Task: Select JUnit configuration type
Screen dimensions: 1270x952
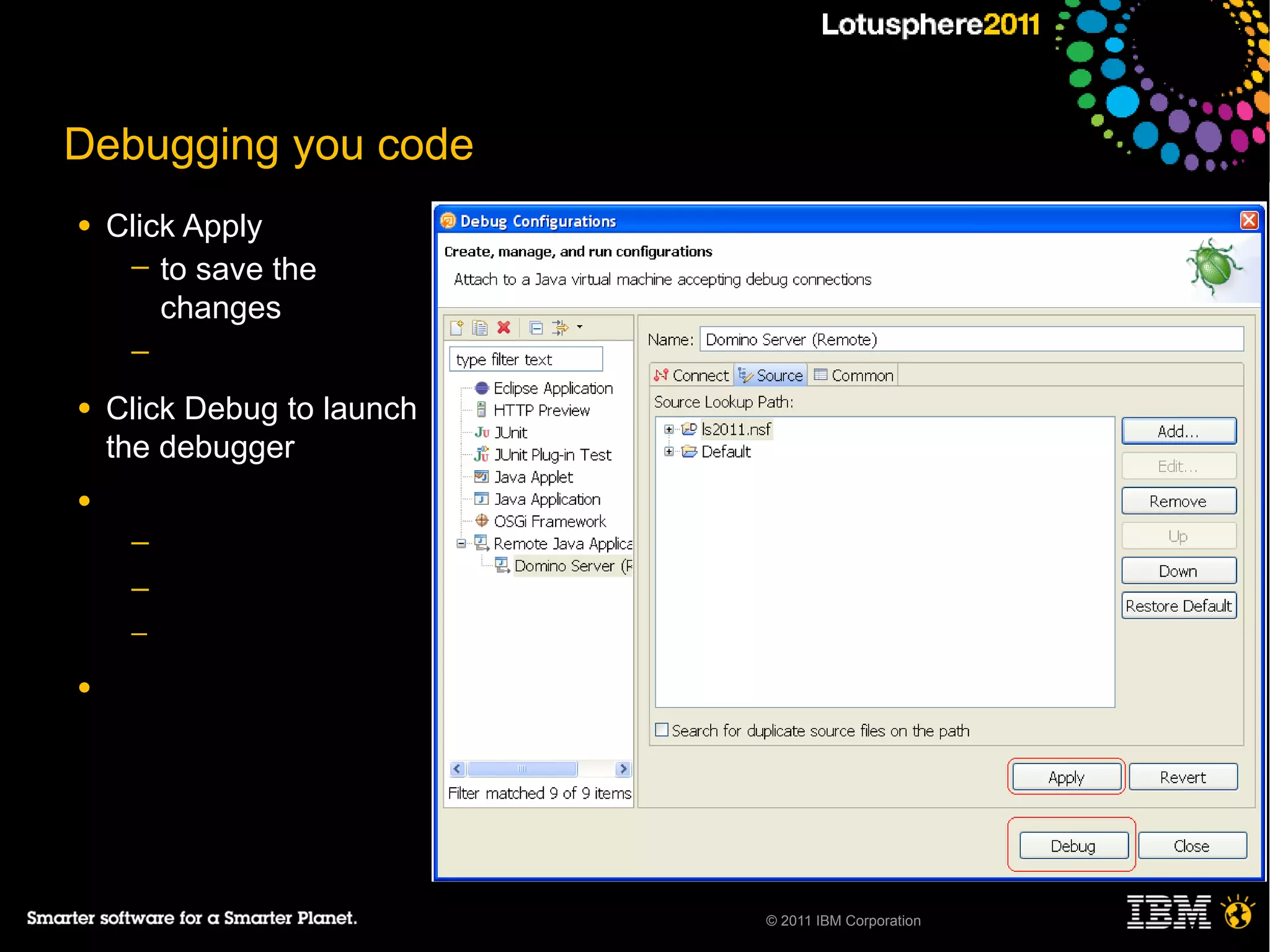Action: (x=510, y=433)
